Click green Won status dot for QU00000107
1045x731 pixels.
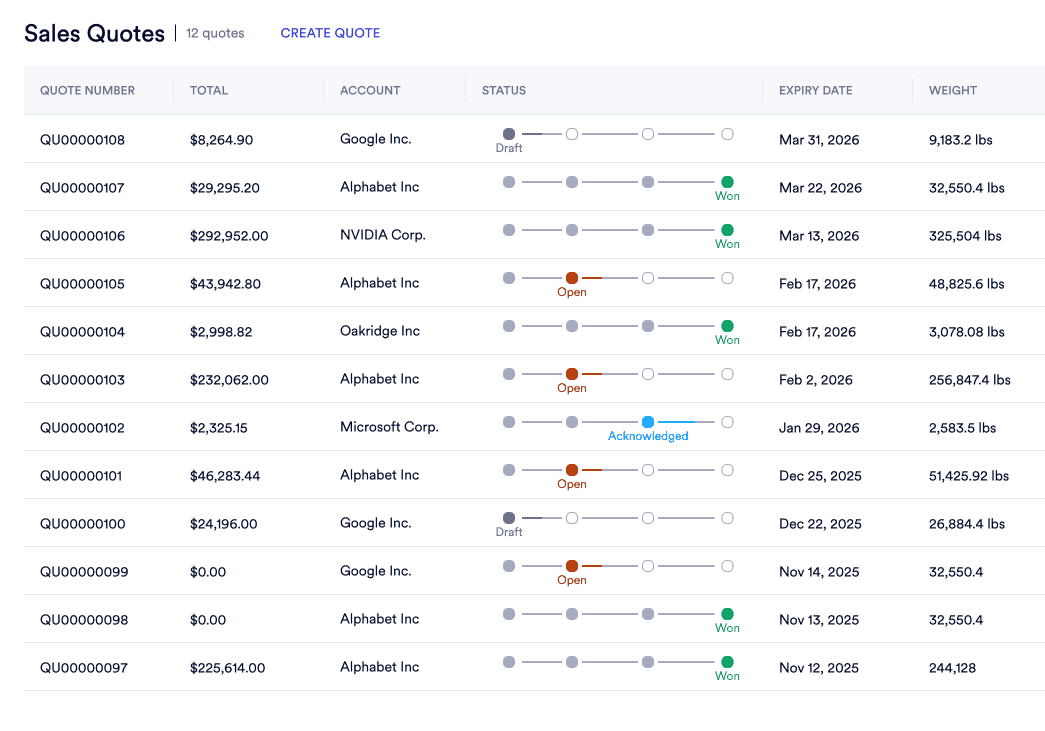(728, 182)
